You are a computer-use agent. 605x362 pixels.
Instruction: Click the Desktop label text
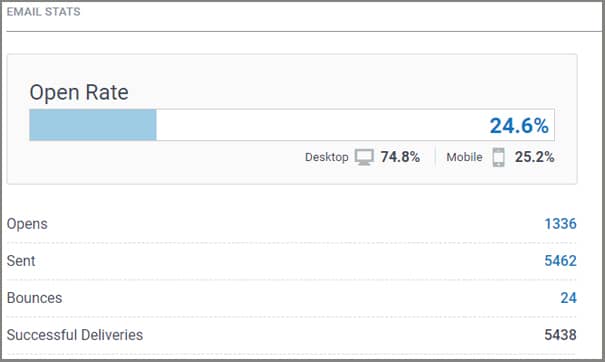pyautogui.click(x=326, y=157)
